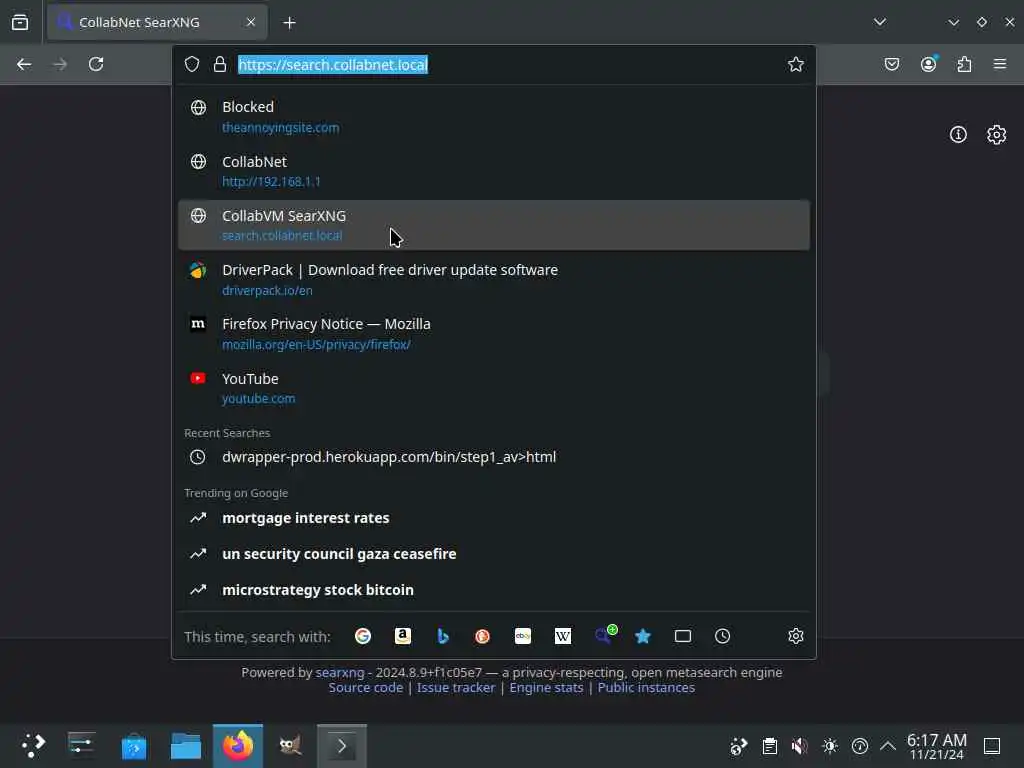View site security lock information

click(220, 65)
